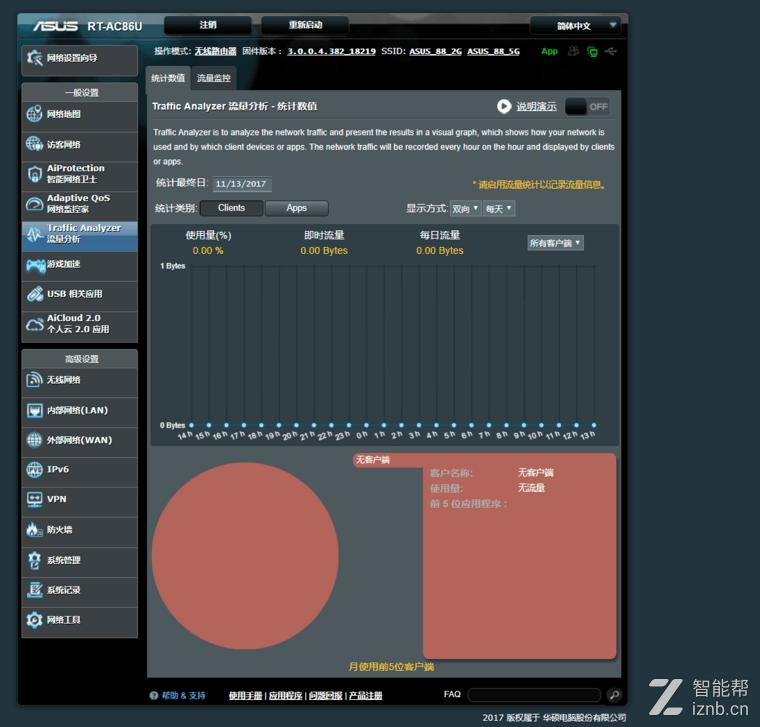Open the 外部网络(WAN) menu item
The image size is (760, 727).
(79, 440)
